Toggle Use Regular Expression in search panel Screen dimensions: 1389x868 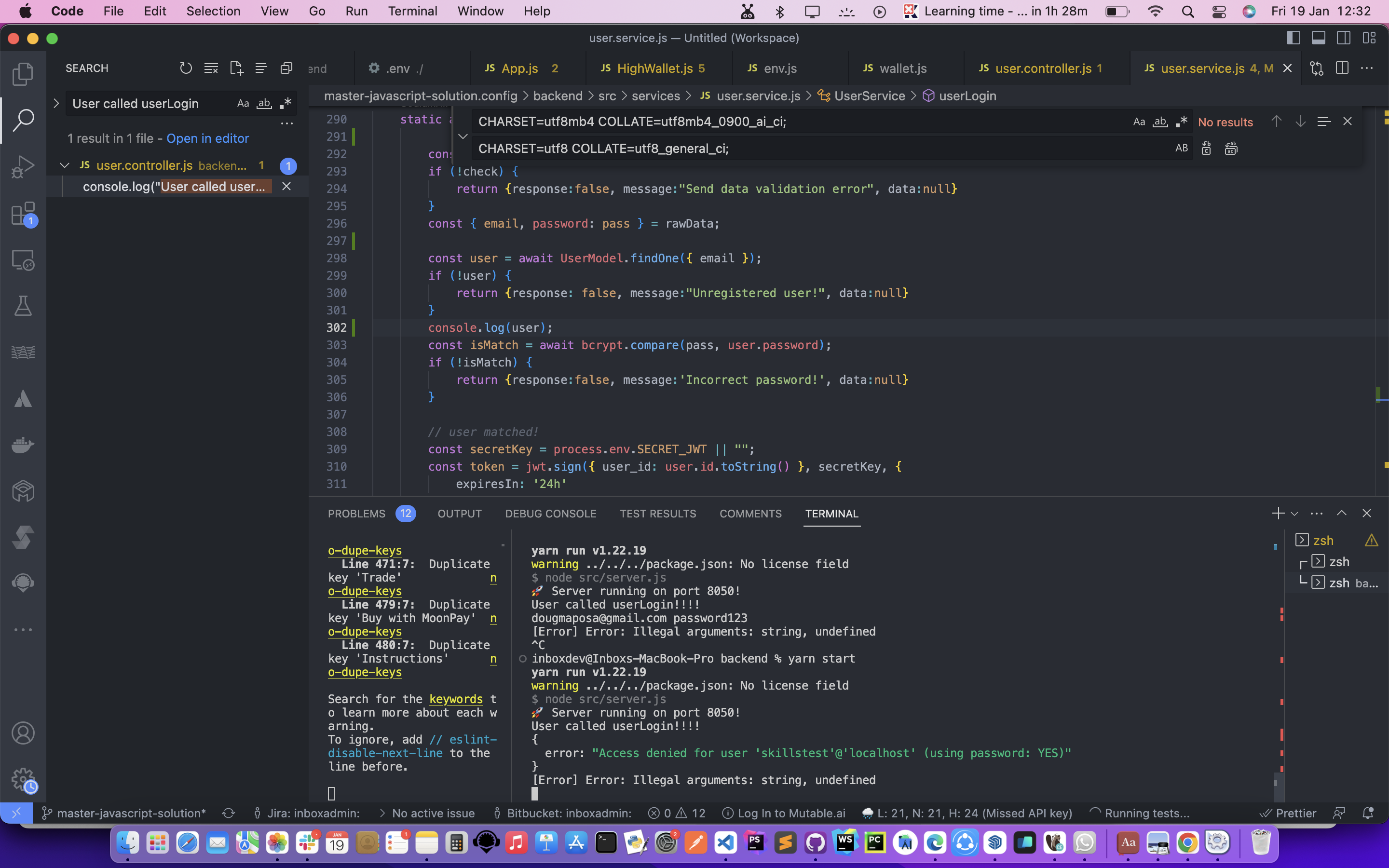coord(285,103)
